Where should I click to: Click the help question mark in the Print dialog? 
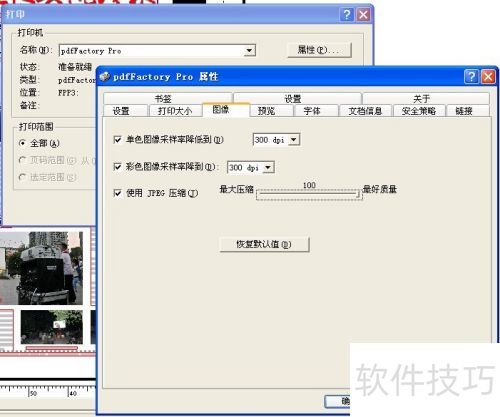pos(347,15)
